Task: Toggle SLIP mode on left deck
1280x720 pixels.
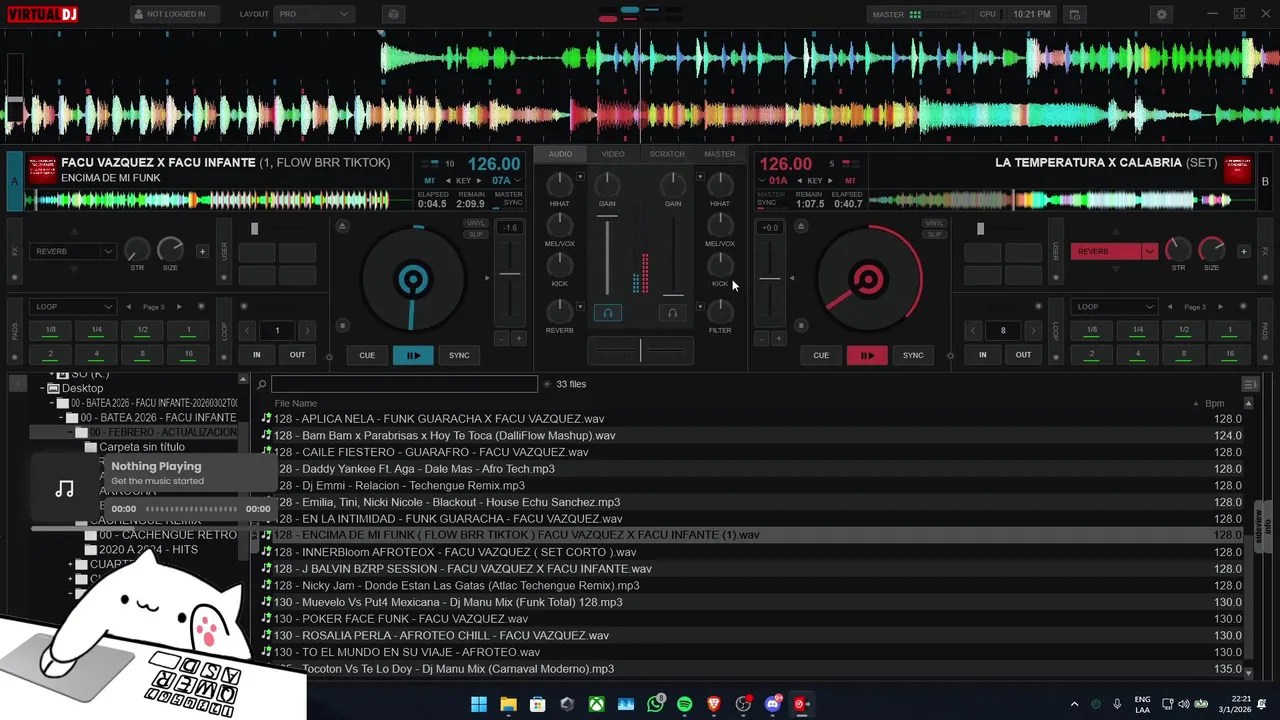Action: pyautogui.click(x=476, y=234)
